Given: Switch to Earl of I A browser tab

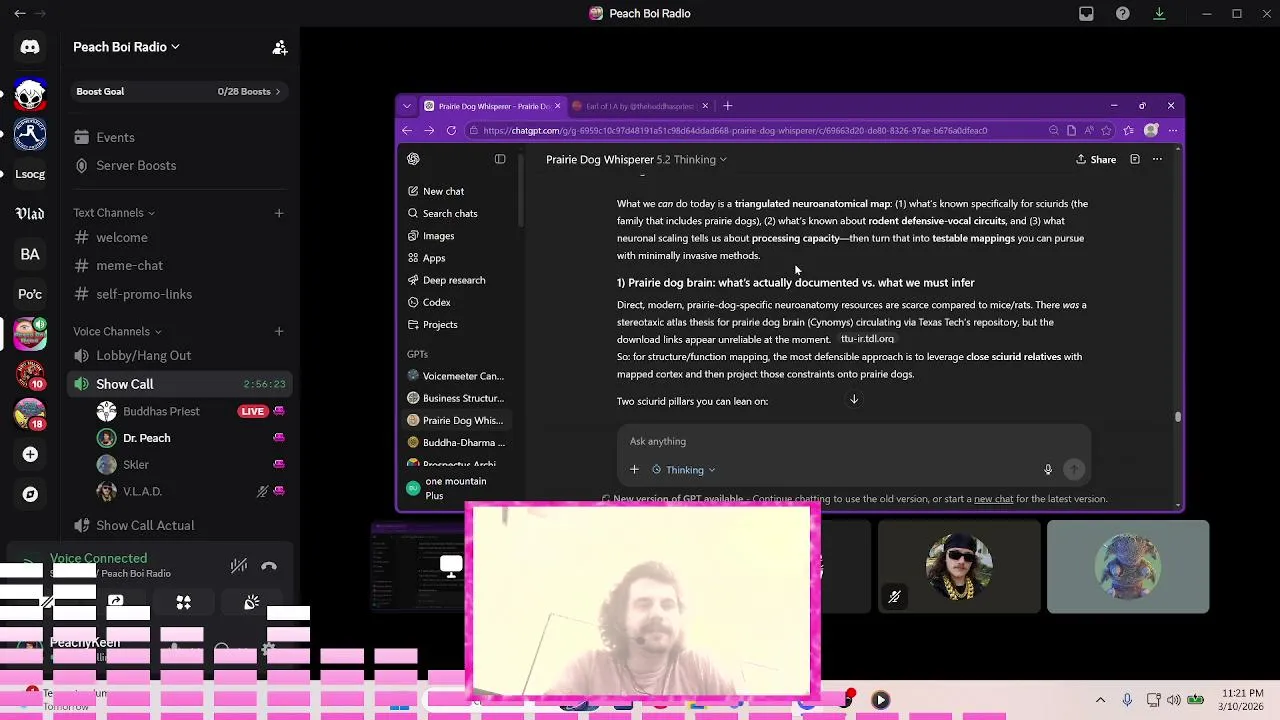Looking at the screenshot, I should coord(639,106).
